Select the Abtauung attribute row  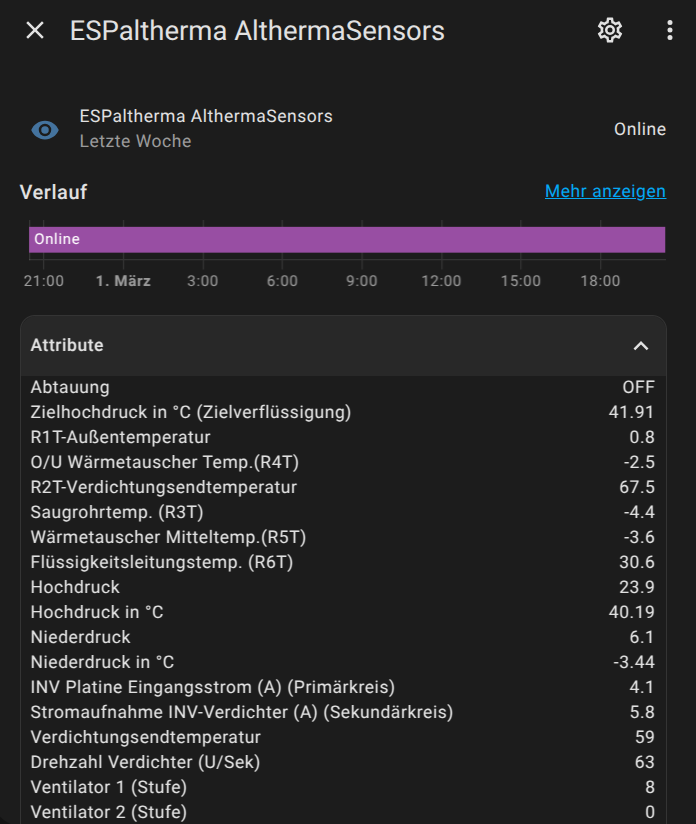point(343,387)
